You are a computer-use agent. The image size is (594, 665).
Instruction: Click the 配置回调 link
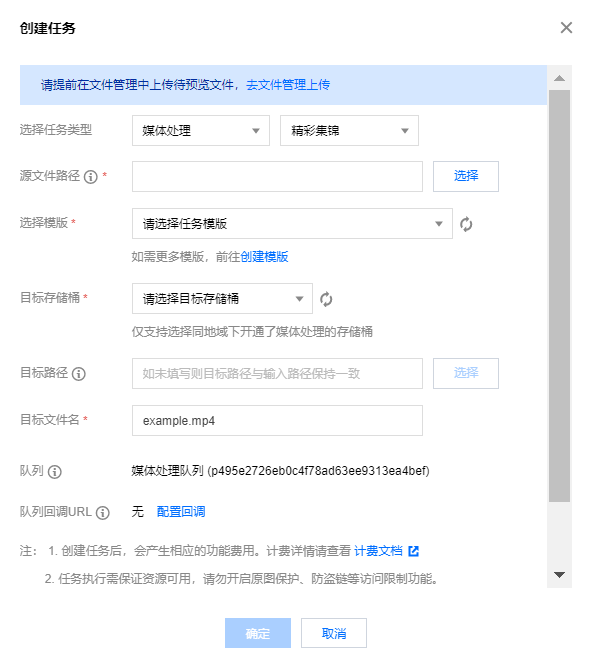181,511
